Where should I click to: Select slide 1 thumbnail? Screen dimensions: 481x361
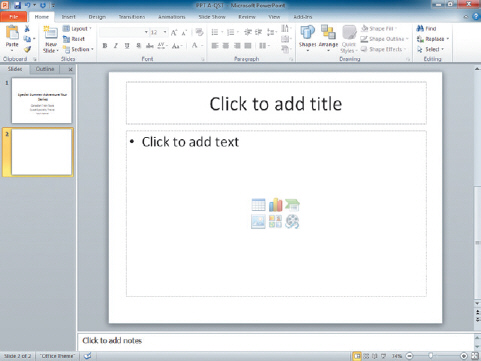tap(42, 101)
